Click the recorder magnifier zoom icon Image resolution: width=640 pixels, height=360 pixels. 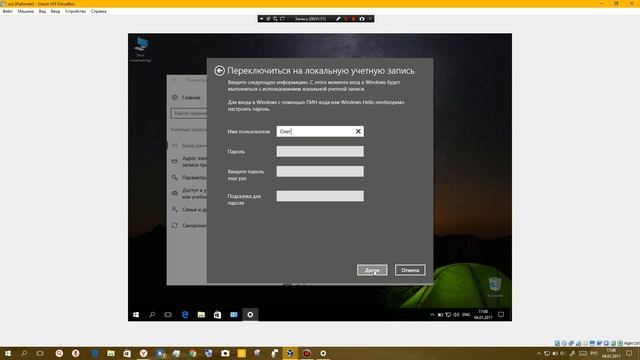(x=276, y=19)
